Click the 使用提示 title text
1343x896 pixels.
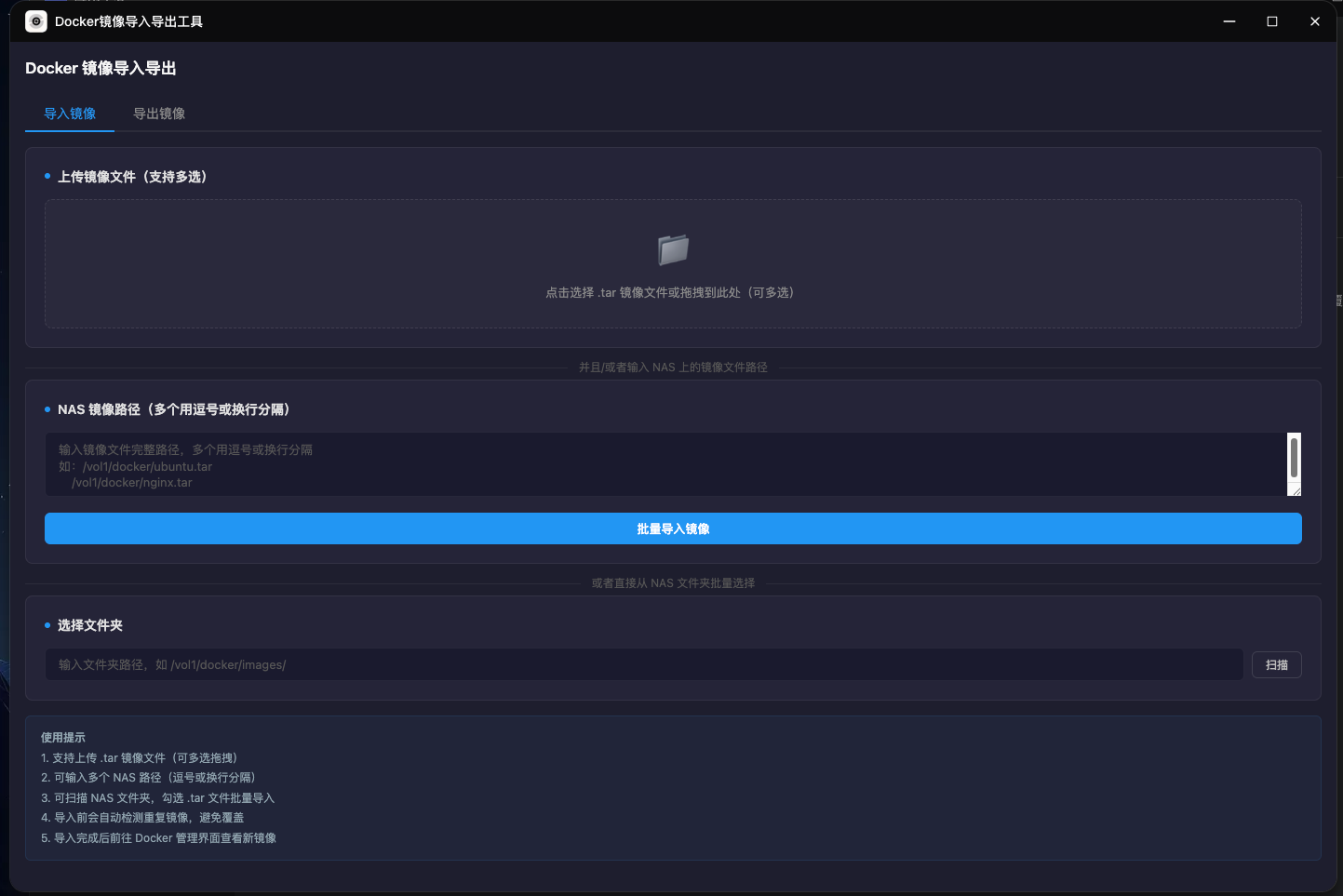[63, 738]
